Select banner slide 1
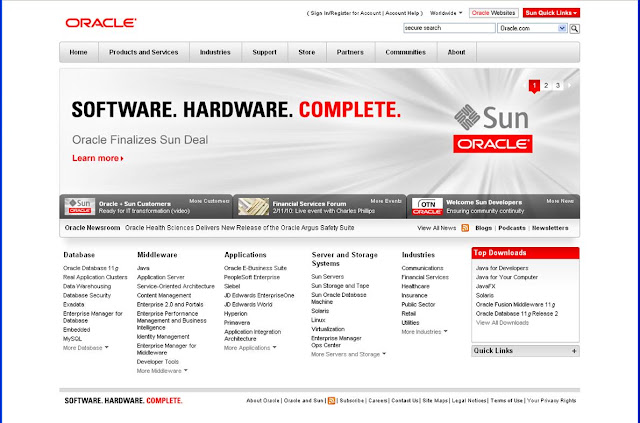The width and height of the screenshot is (640, 423). tap(534, 85)
